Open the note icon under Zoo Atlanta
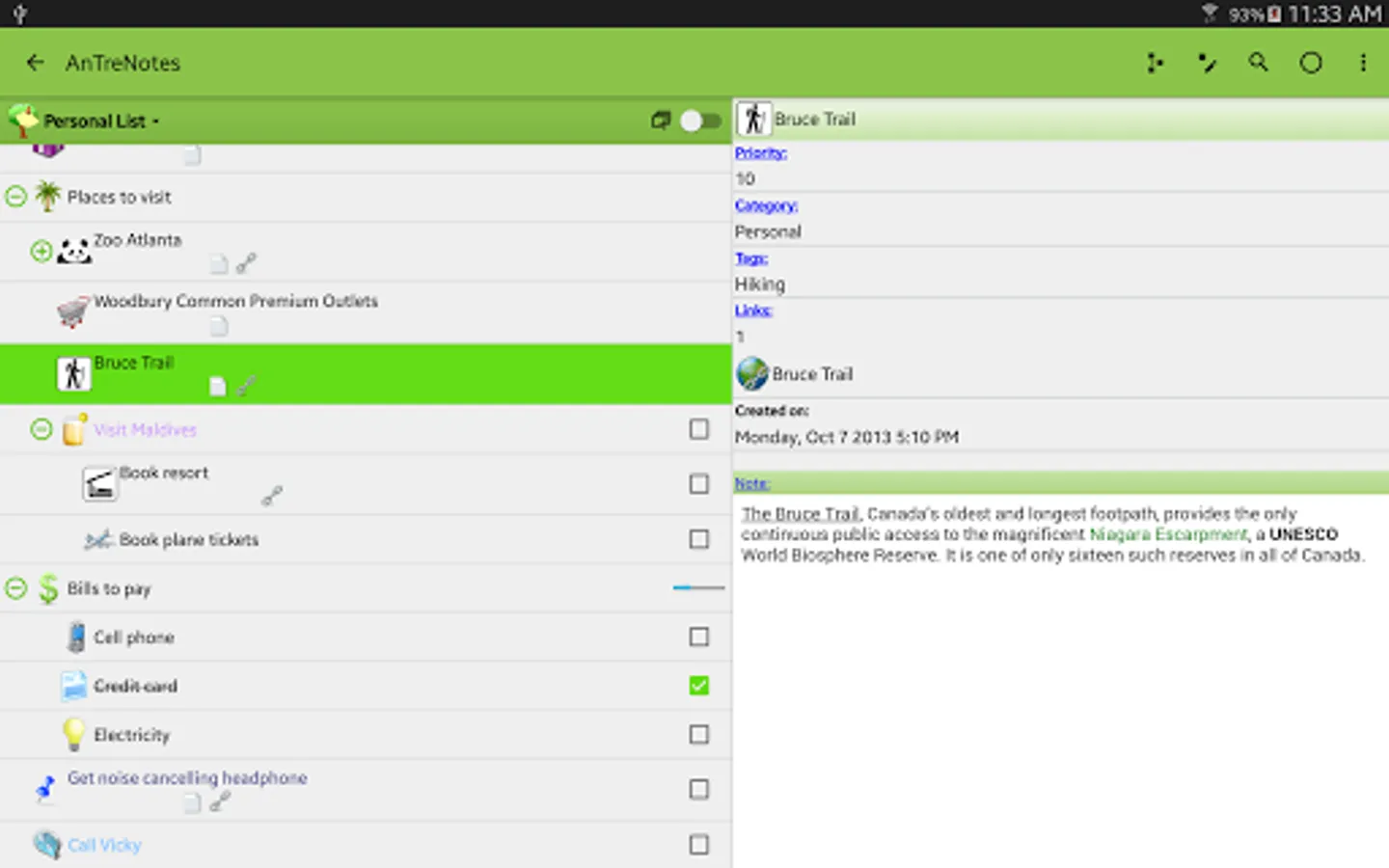 (x=219, y=263)
